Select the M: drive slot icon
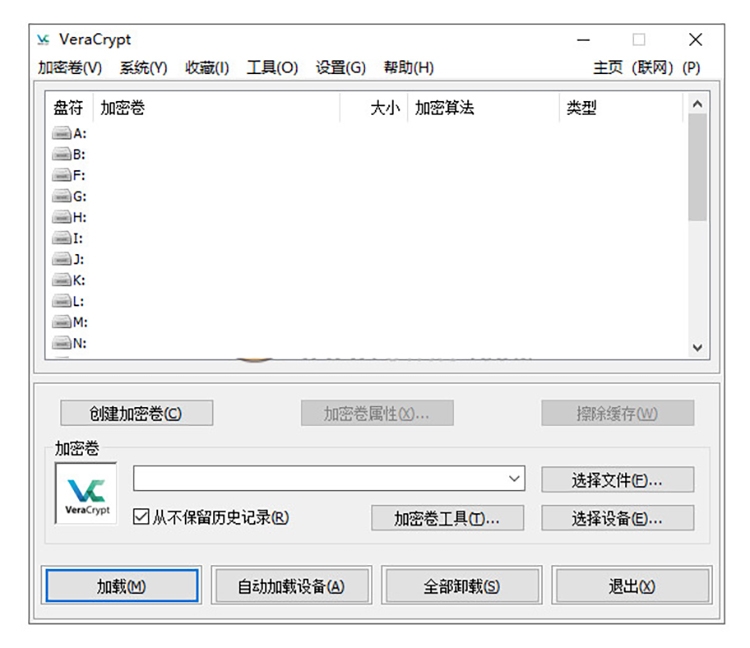The image size is (750, 648). (x=62, y=322)
